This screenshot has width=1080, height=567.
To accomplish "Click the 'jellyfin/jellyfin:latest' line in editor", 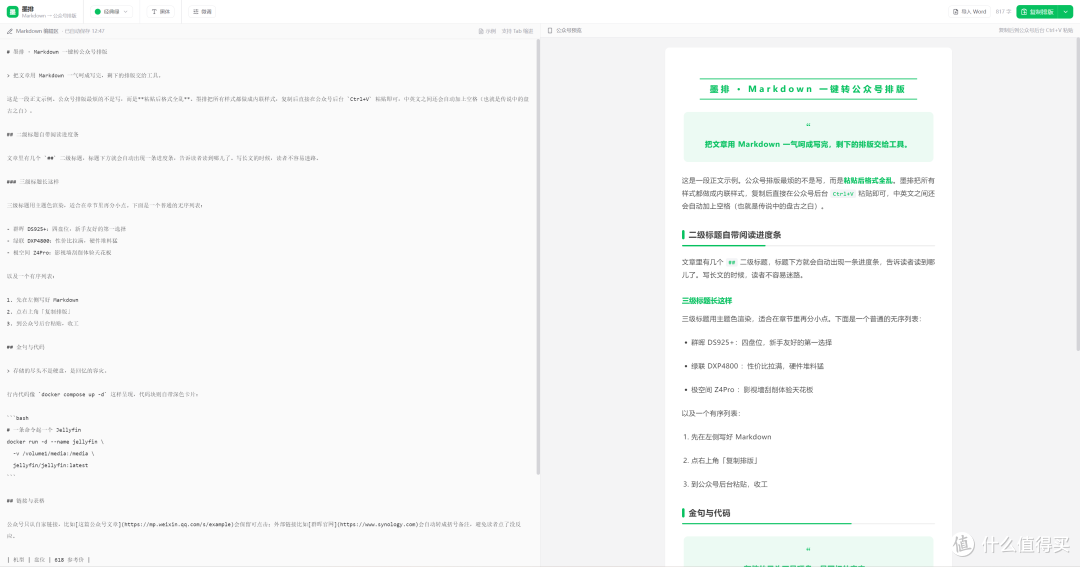I will (50, 465).
